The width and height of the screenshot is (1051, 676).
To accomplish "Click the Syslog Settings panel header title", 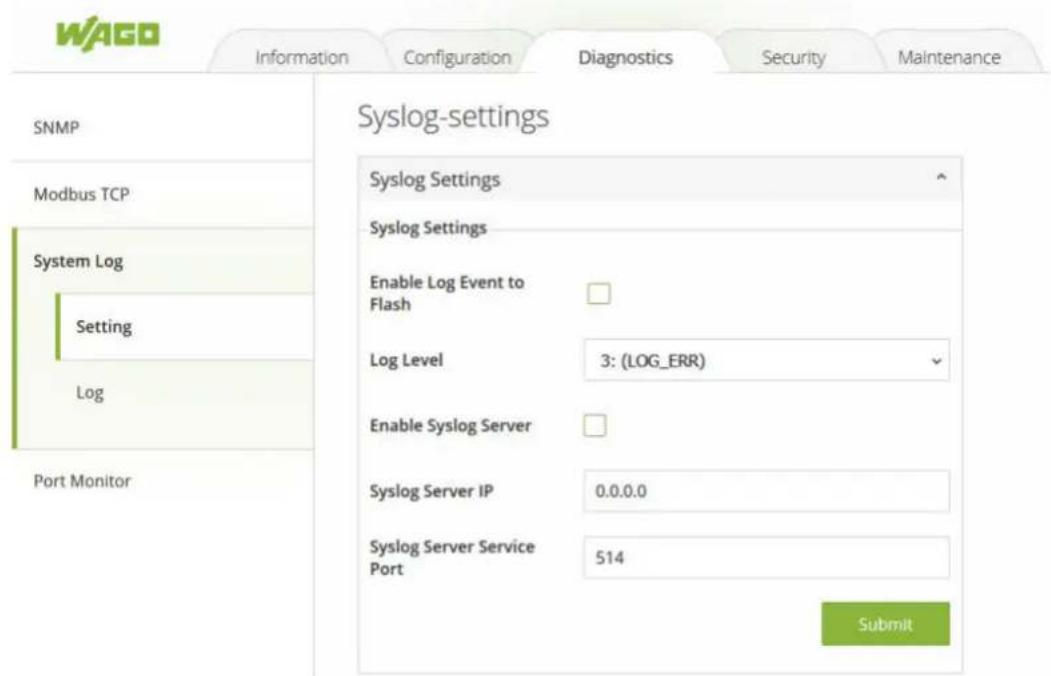I will [x=435, y=180].
